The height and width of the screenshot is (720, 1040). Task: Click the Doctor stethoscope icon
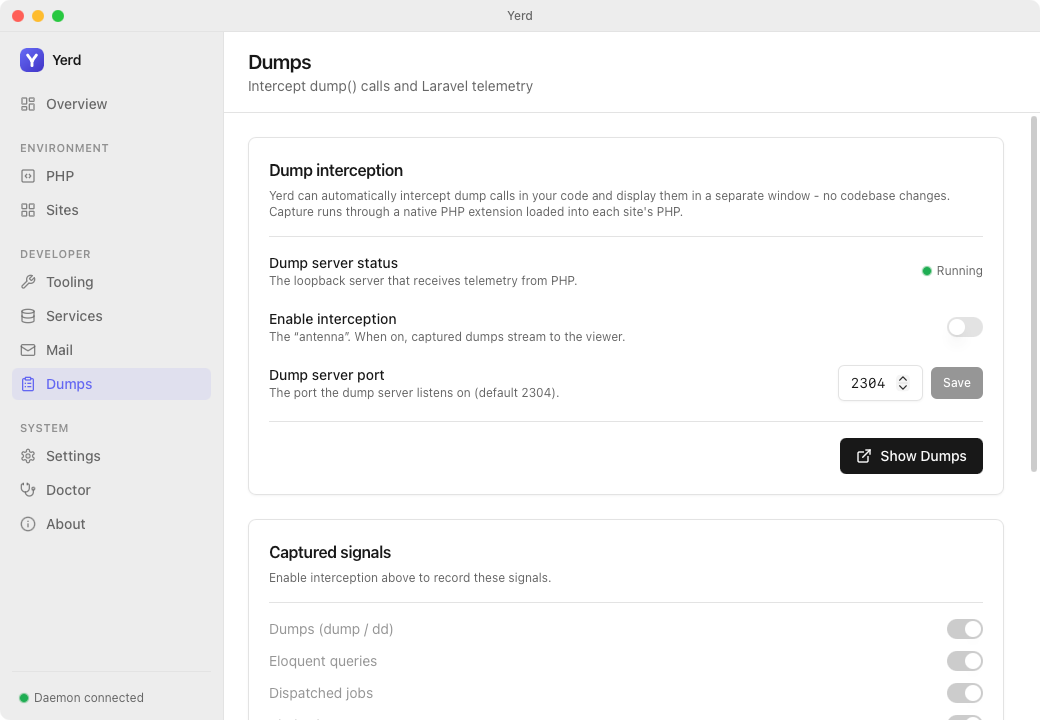point(28,490)
